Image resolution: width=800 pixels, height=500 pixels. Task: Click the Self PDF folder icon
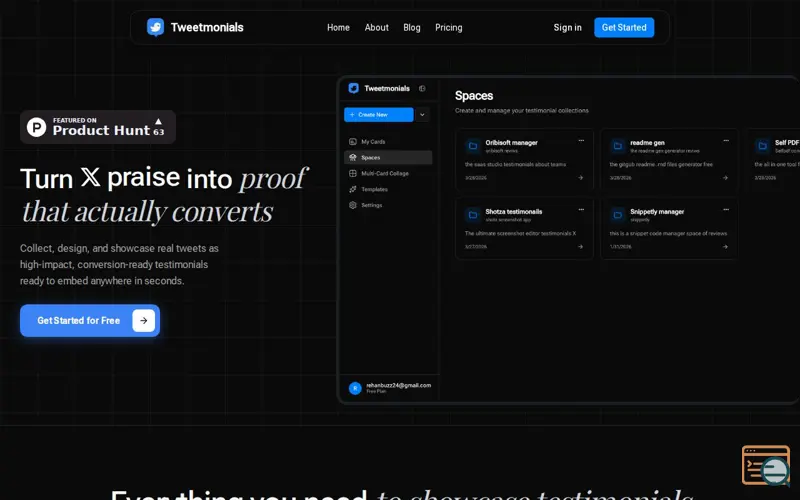[763, 146]
